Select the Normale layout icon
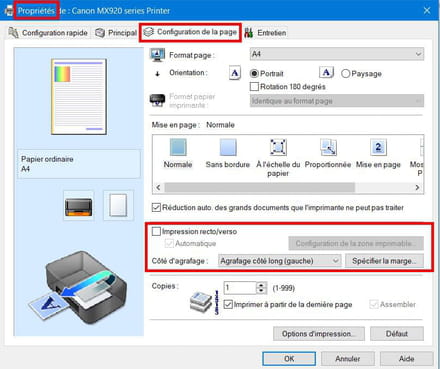 (178, 147)
